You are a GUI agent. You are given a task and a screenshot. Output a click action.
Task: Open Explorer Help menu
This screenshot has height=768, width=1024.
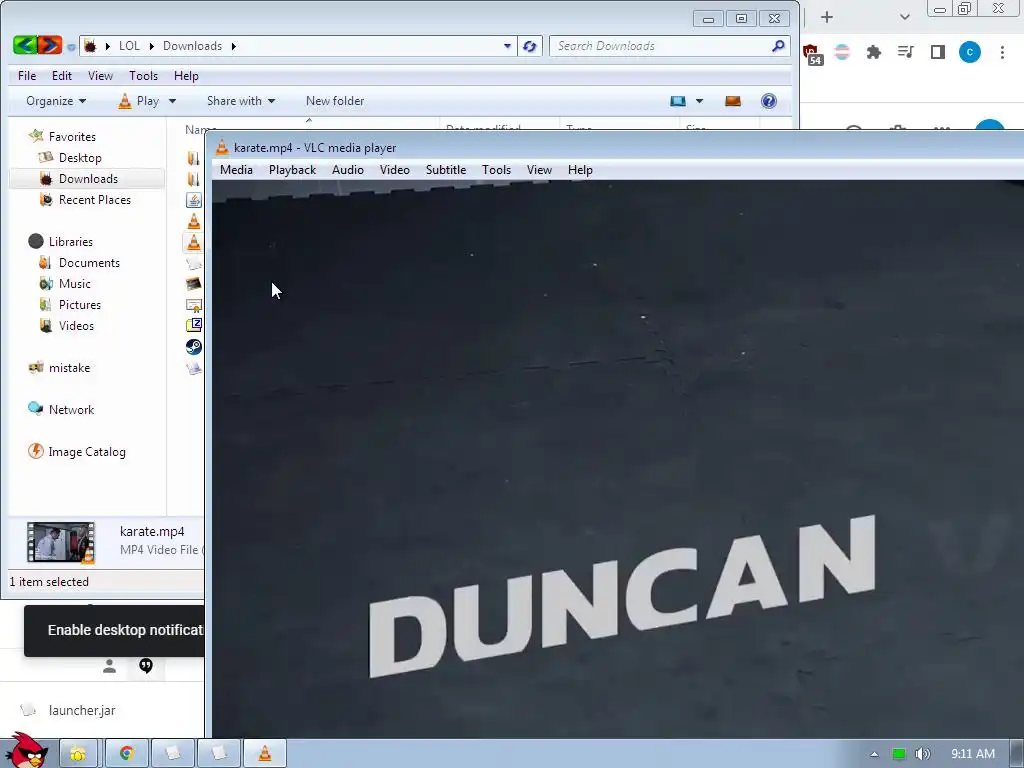coord(185,76)
